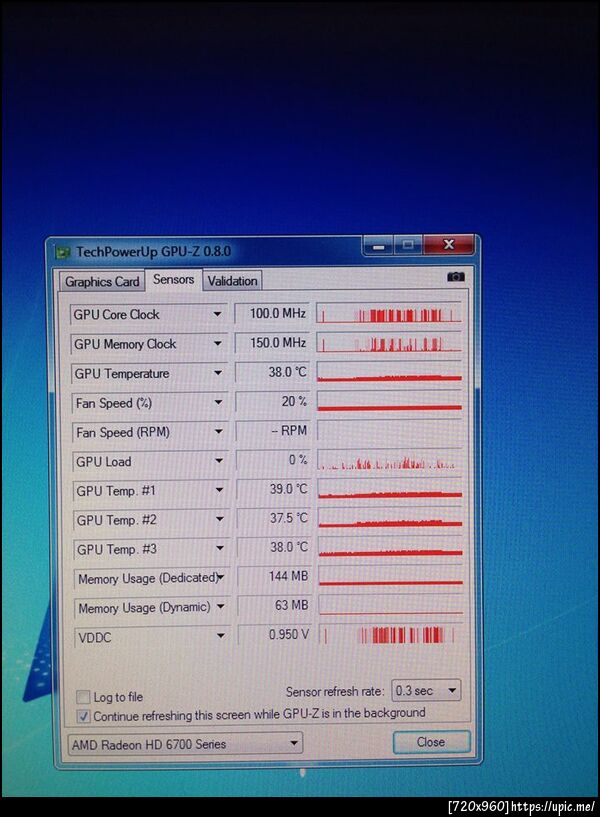Click the GPU Memory Clock history graph
600x817 pixels.
click(x=389, y=342)
